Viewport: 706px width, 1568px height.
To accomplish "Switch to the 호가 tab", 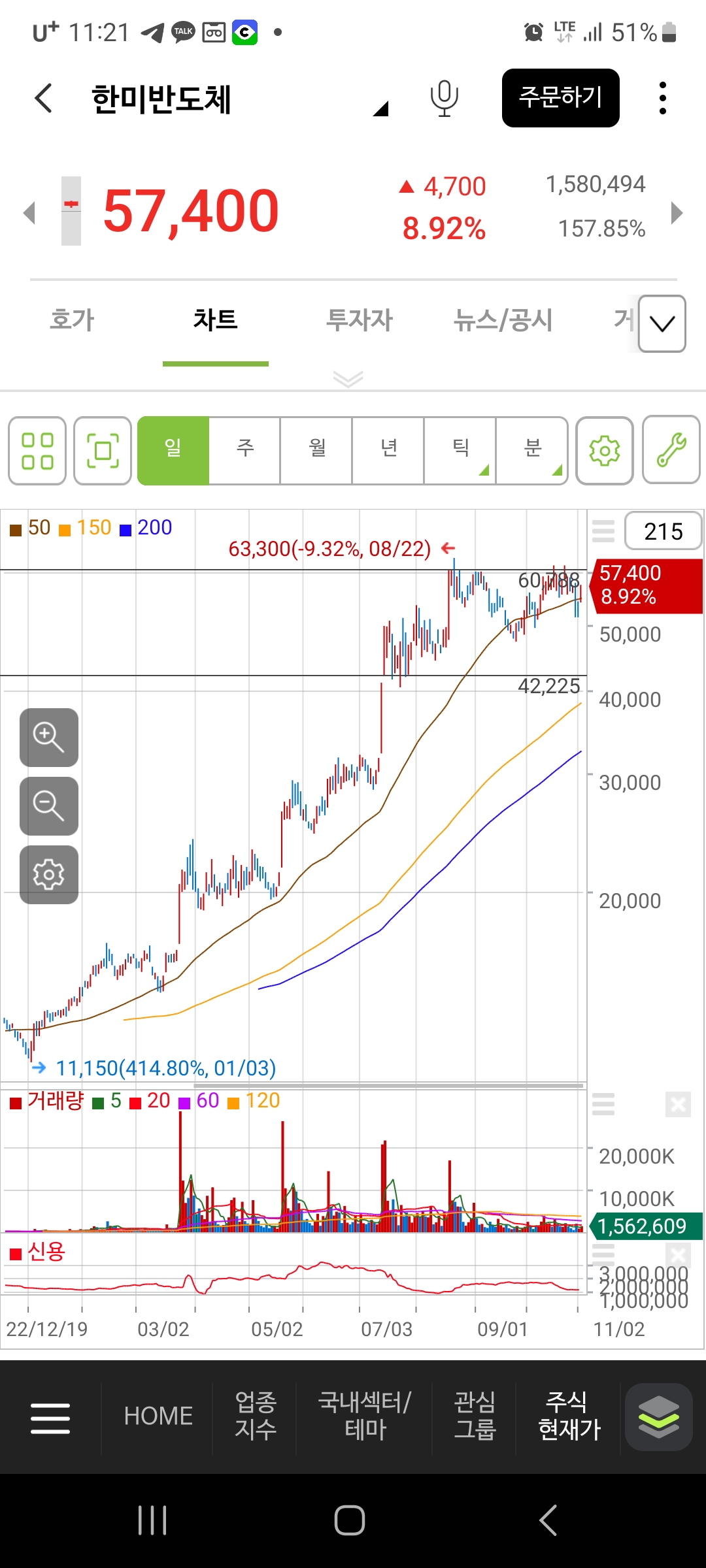I will pos(72,320).
